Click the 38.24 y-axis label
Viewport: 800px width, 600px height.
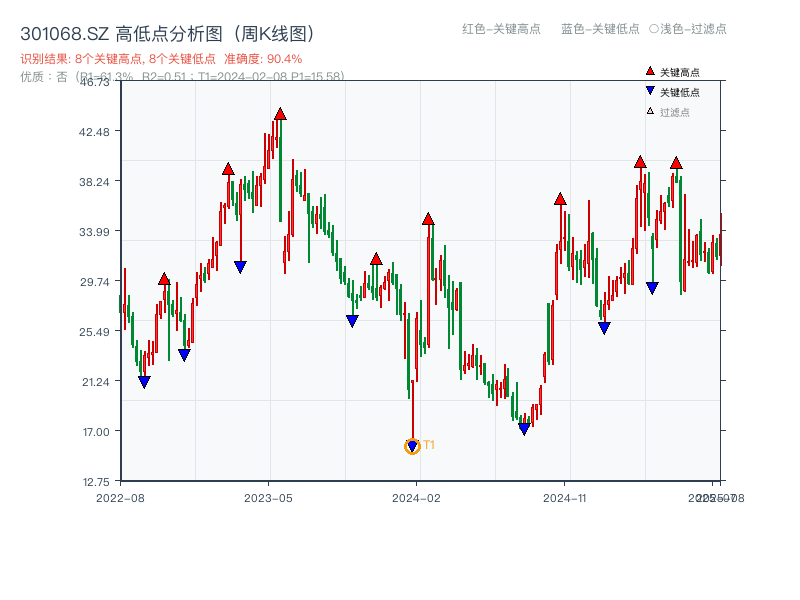(94, 182)
